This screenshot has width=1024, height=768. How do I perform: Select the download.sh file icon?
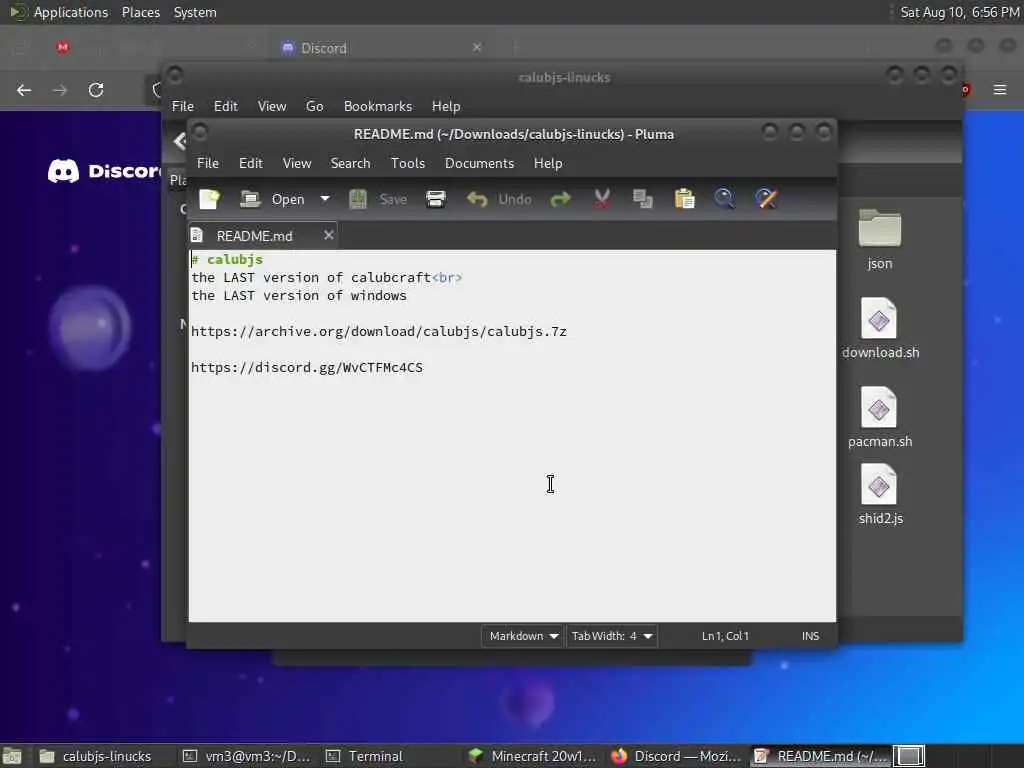(x=880, y=328)
